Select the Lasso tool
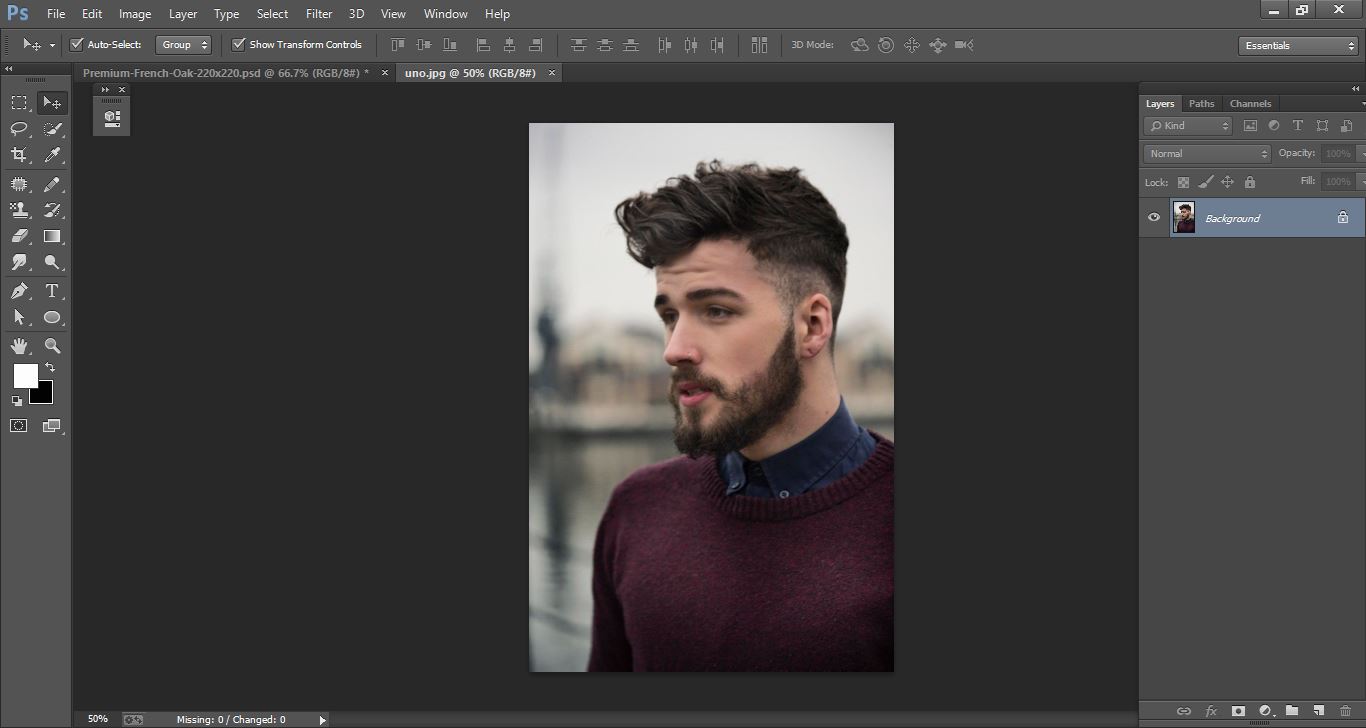The image size is (1366, 728). [19, 128]
